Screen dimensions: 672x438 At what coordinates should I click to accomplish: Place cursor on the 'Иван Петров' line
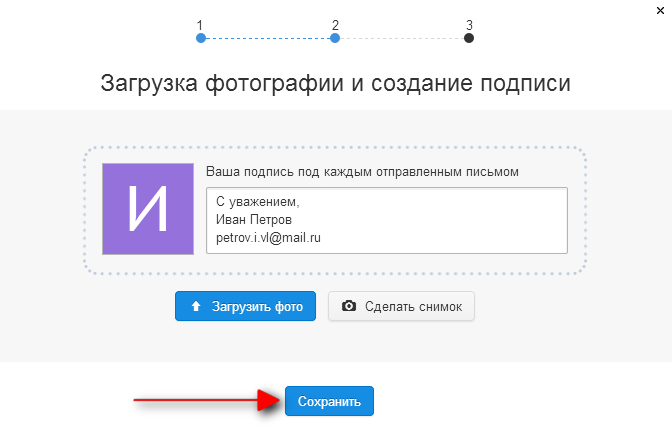(x=254, y=220)
